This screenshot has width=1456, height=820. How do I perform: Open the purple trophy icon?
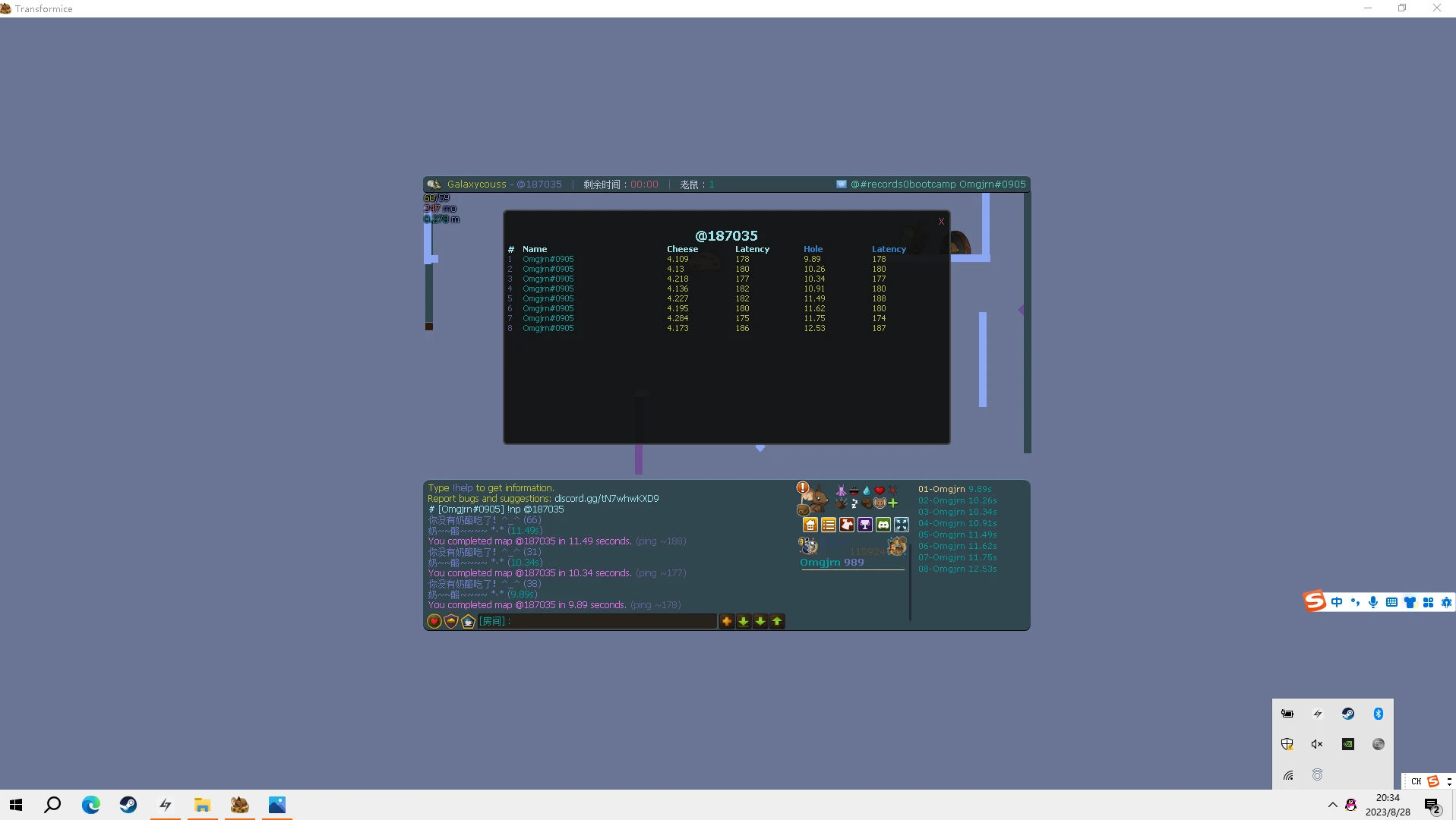864,525
